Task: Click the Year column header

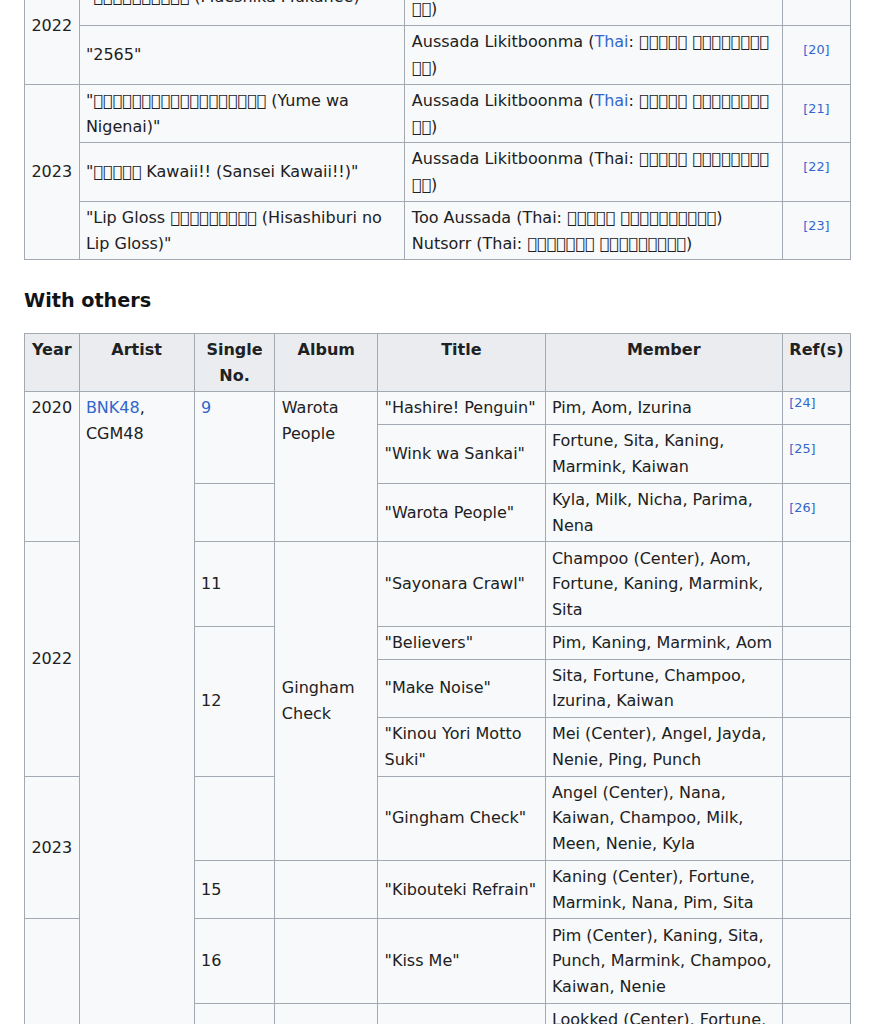Action: [x=52, y=350]
